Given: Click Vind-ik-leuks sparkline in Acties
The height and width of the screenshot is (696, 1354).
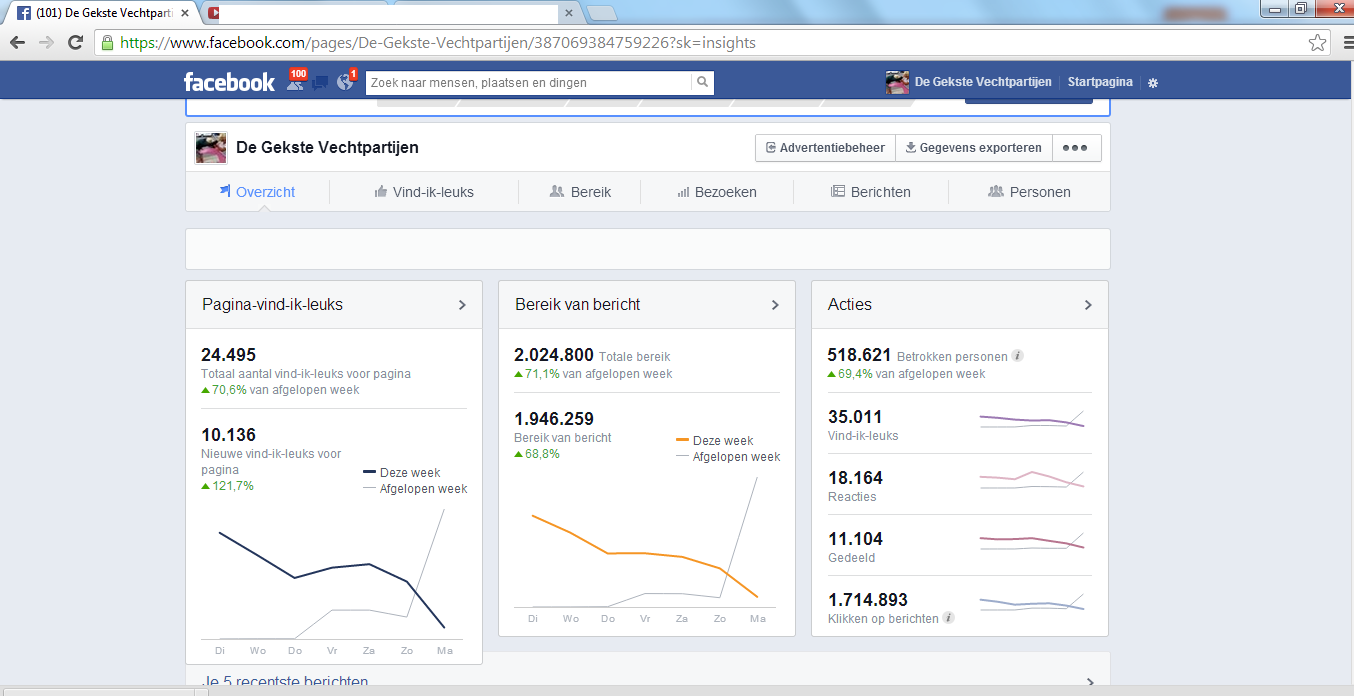Looking at the screenshot, I should coord(1031,420).
